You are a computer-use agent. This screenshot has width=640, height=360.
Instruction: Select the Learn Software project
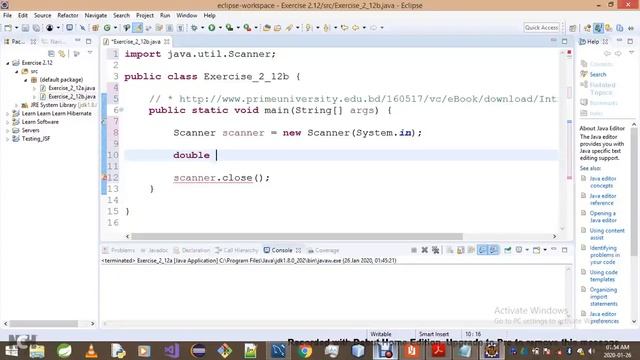[40, 122]
